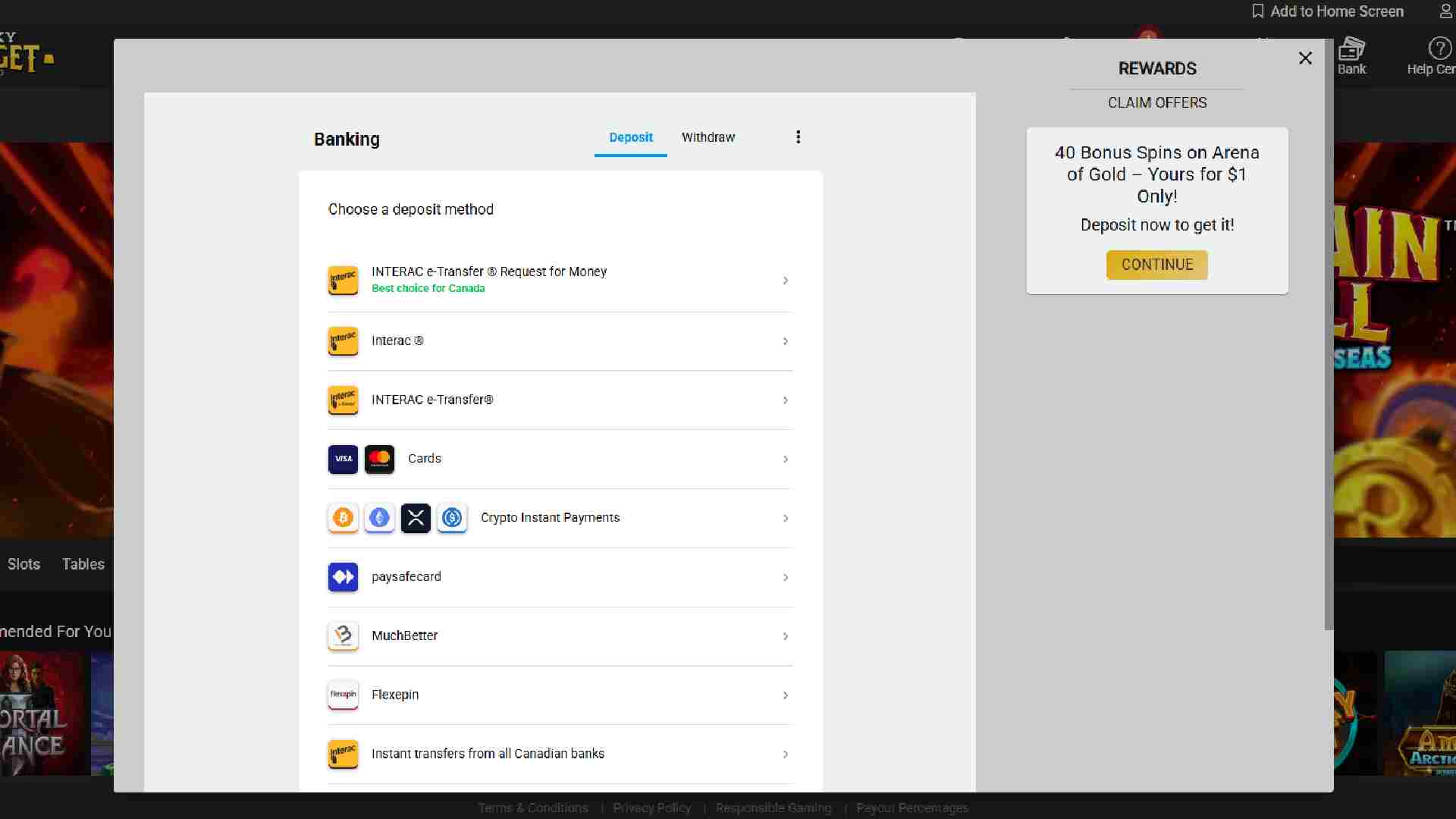This screenshot has width=1456, height=819.
Task: Open Payout Percentages footer link
Action: 912,808
